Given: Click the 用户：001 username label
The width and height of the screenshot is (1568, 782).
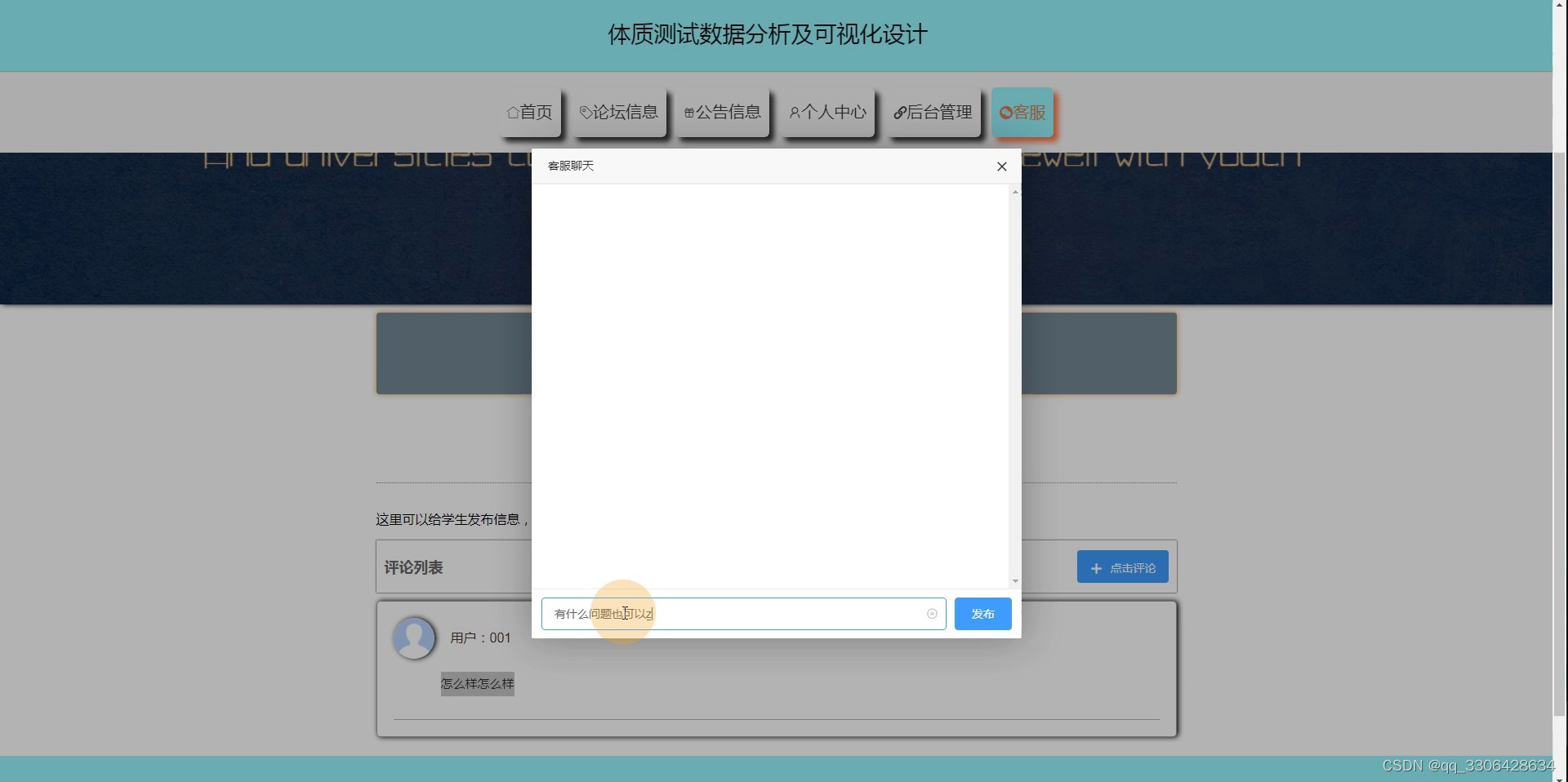Looking at the screenshot, I should (x=480, y=638).
